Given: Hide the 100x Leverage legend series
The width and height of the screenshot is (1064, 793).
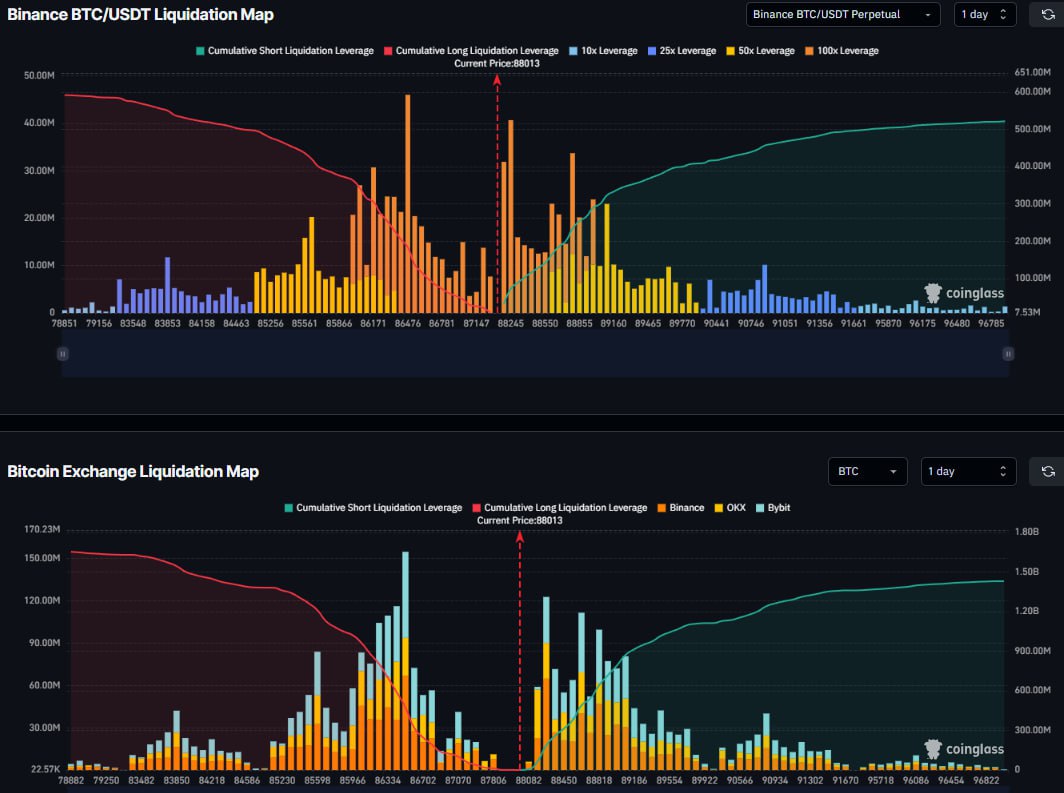Looking at the screenshot, I should pos(842,51).
